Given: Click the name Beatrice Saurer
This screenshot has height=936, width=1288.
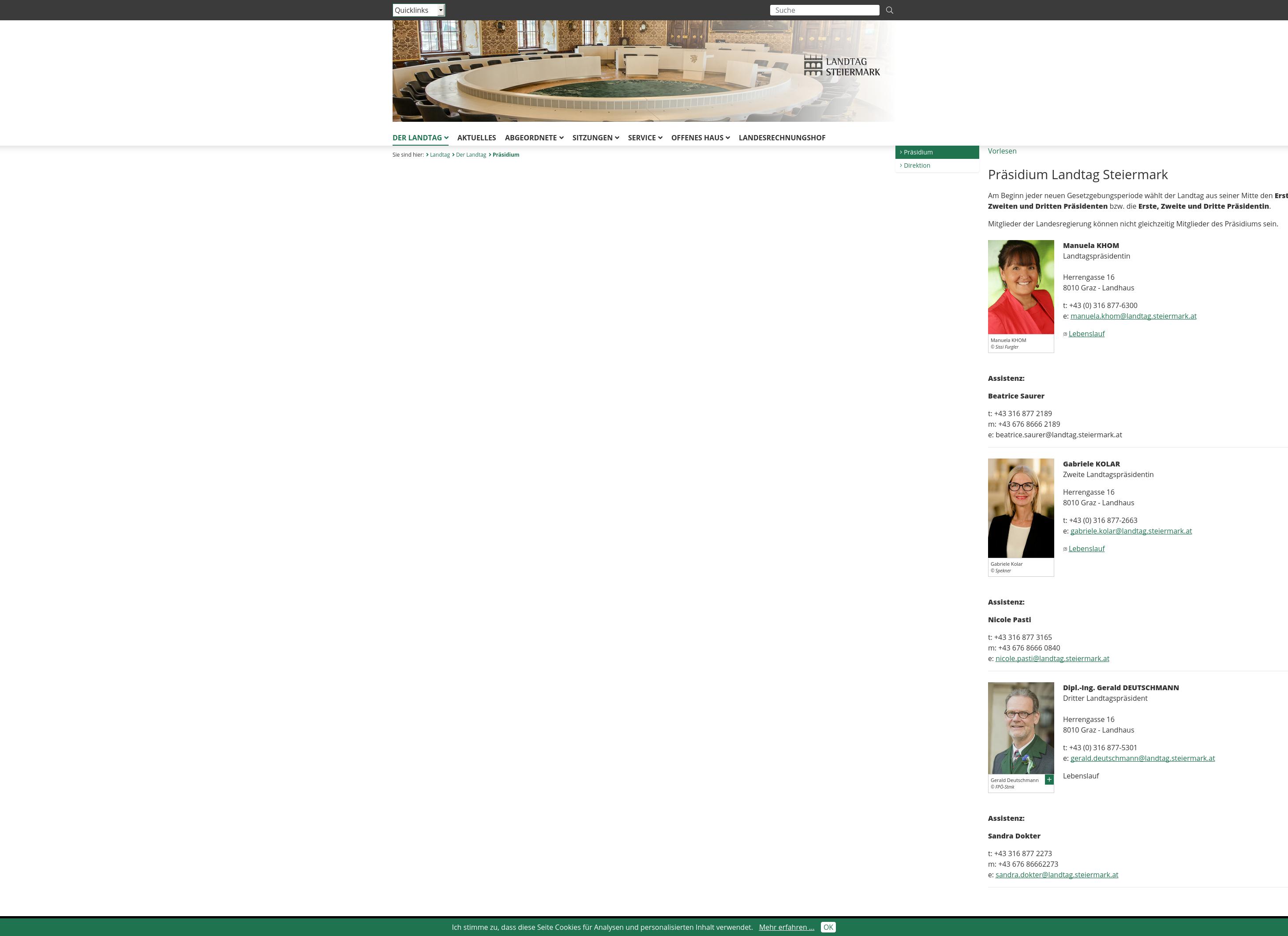Looking at the screenshot, I should (1016, 396).
